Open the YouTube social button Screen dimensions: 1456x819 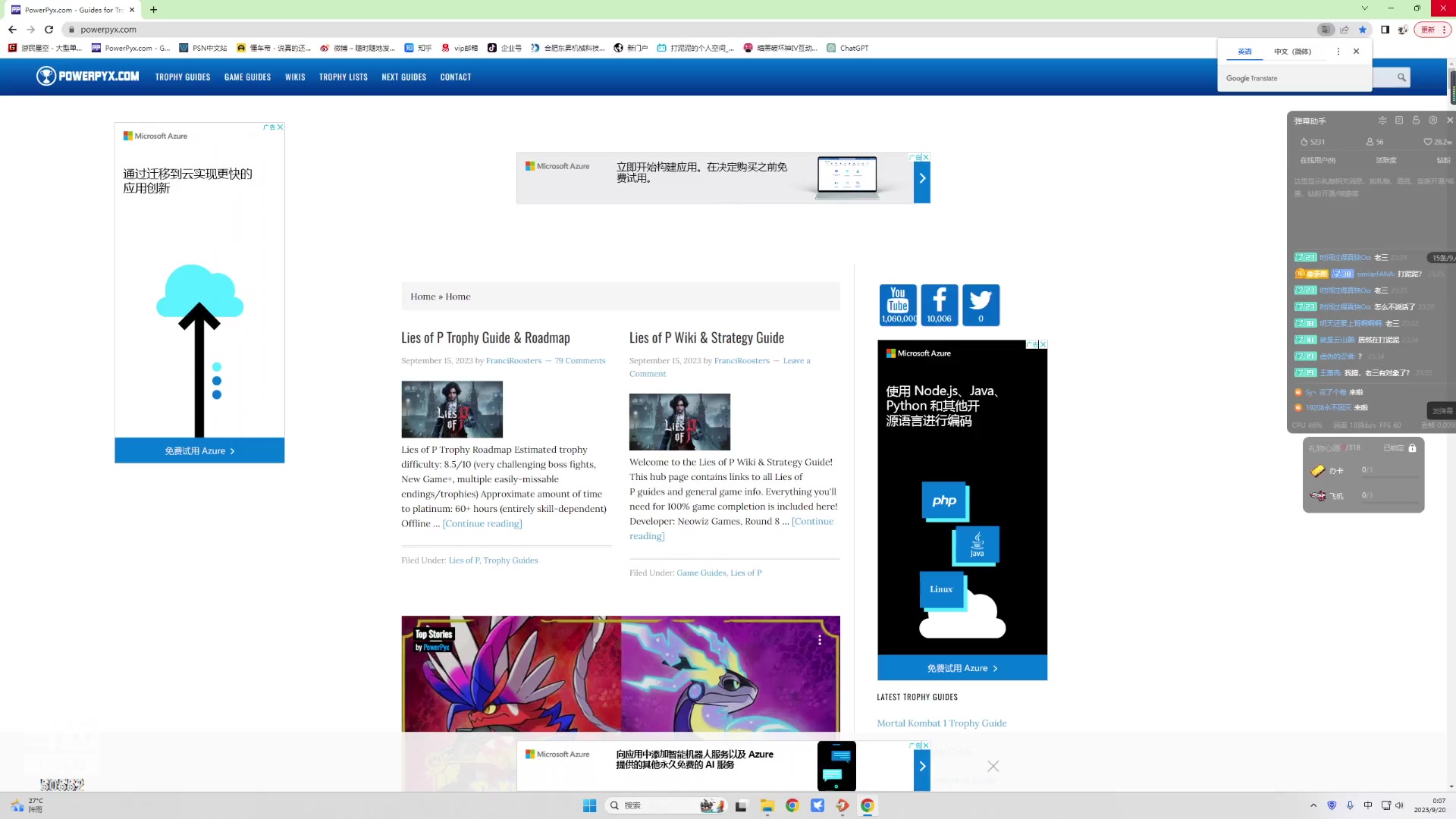point(898,305)
